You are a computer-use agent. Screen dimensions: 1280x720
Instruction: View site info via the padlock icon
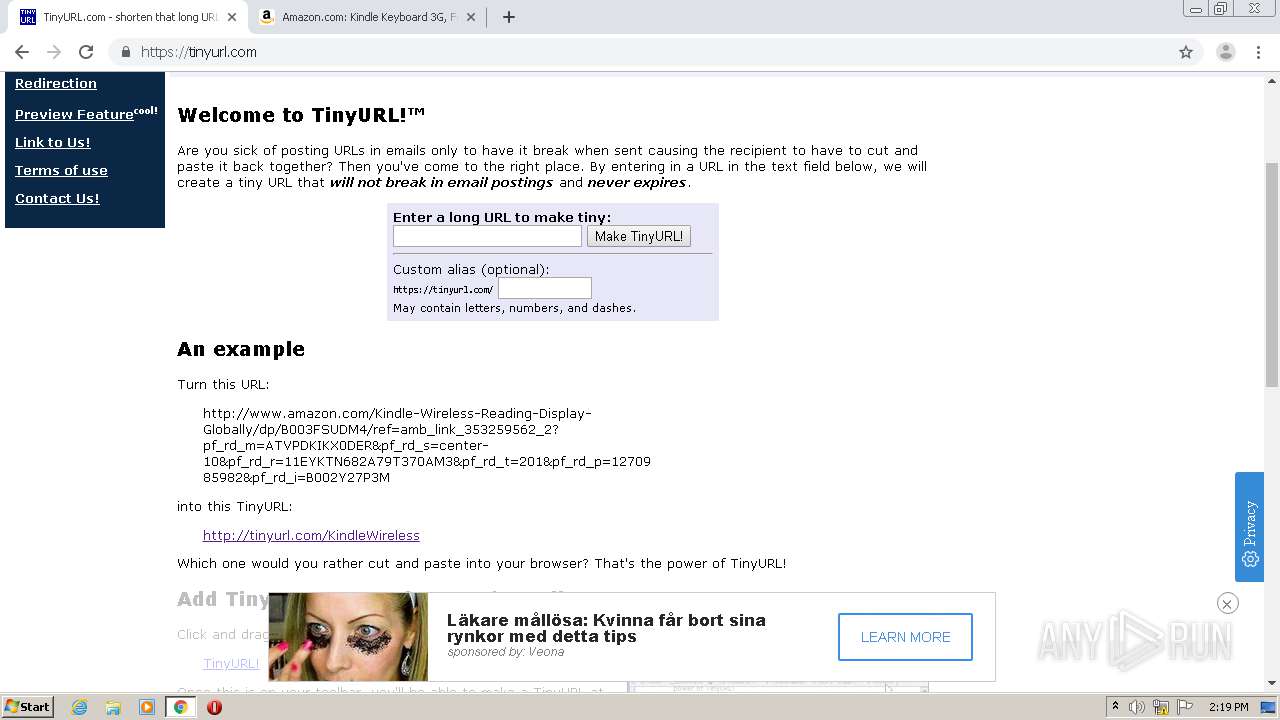pyautogui.click(x=126, y=52)
